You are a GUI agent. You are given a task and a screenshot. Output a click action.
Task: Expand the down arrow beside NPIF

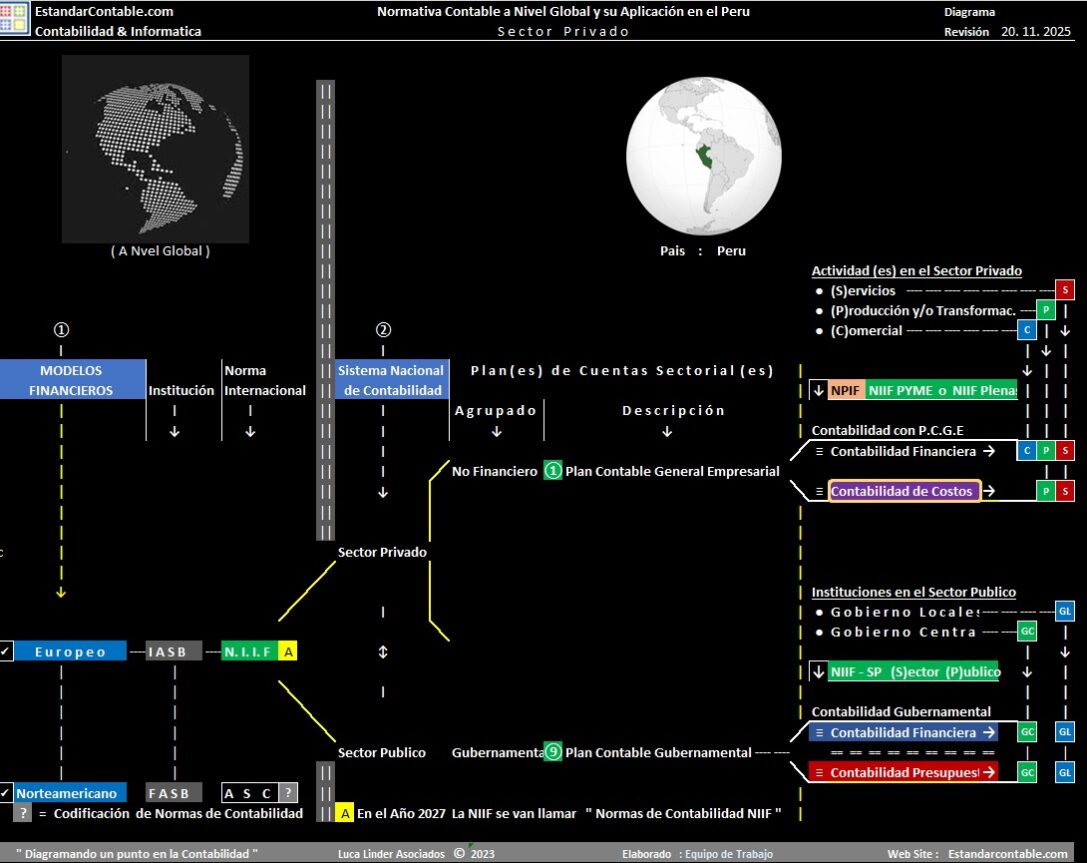(x=818, y=390)
